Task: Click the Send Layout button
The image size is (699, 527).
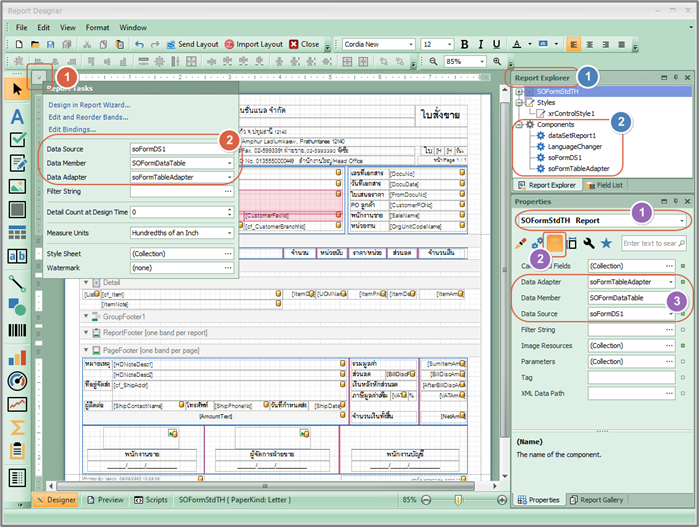Action: [191, 45]
